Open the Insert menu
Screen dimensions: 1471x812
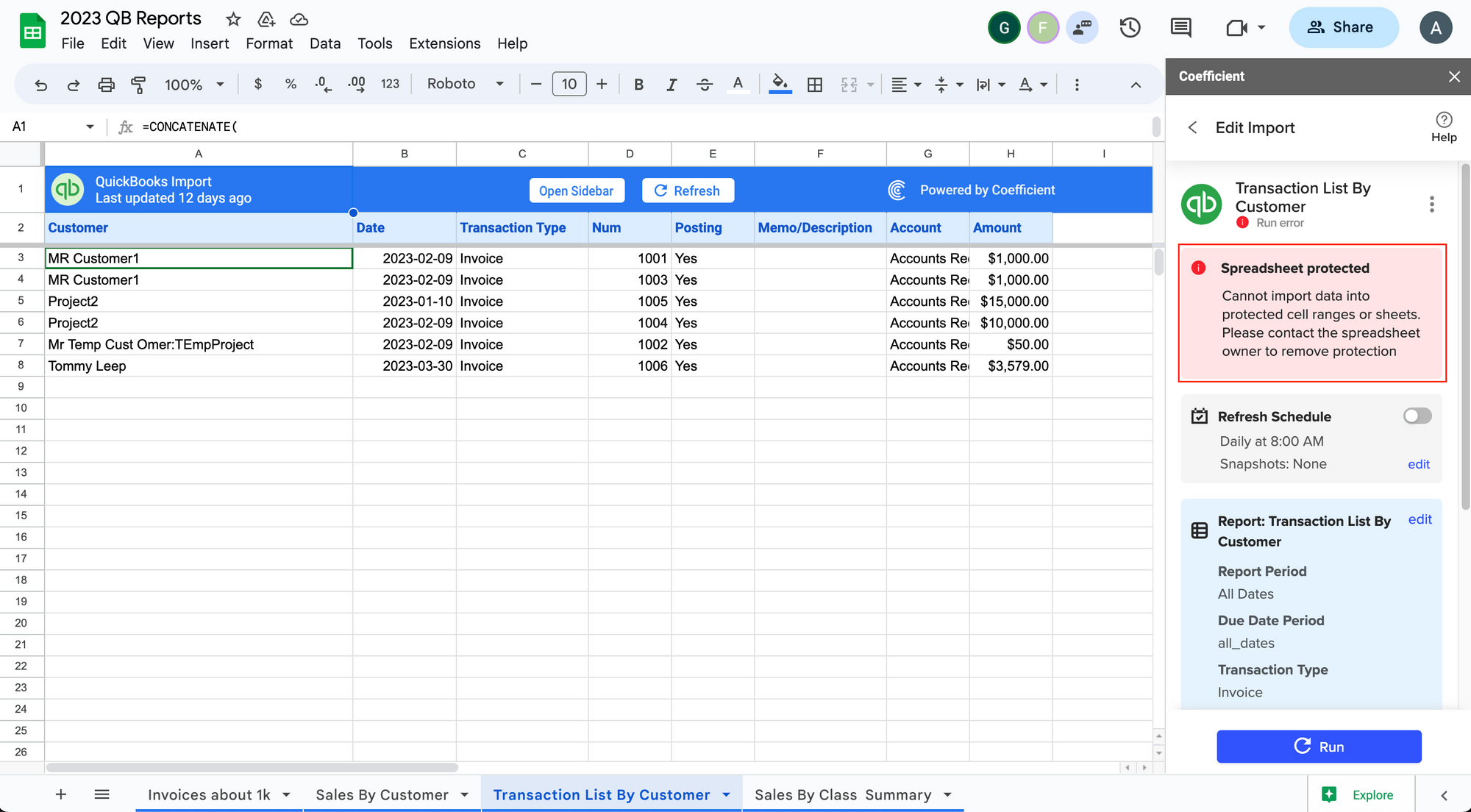click(x=210, y=43)
